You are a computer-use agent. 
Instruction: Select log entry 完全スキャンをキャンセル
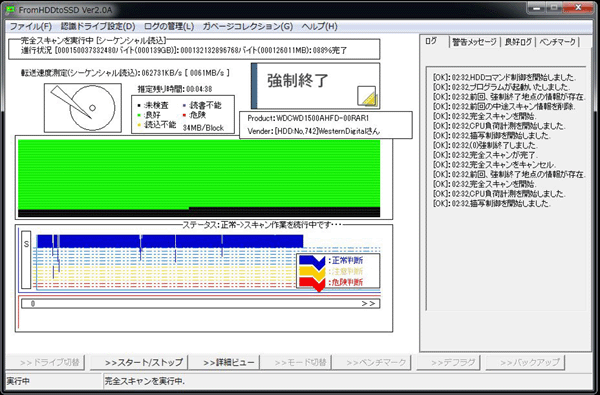point(494,165)
